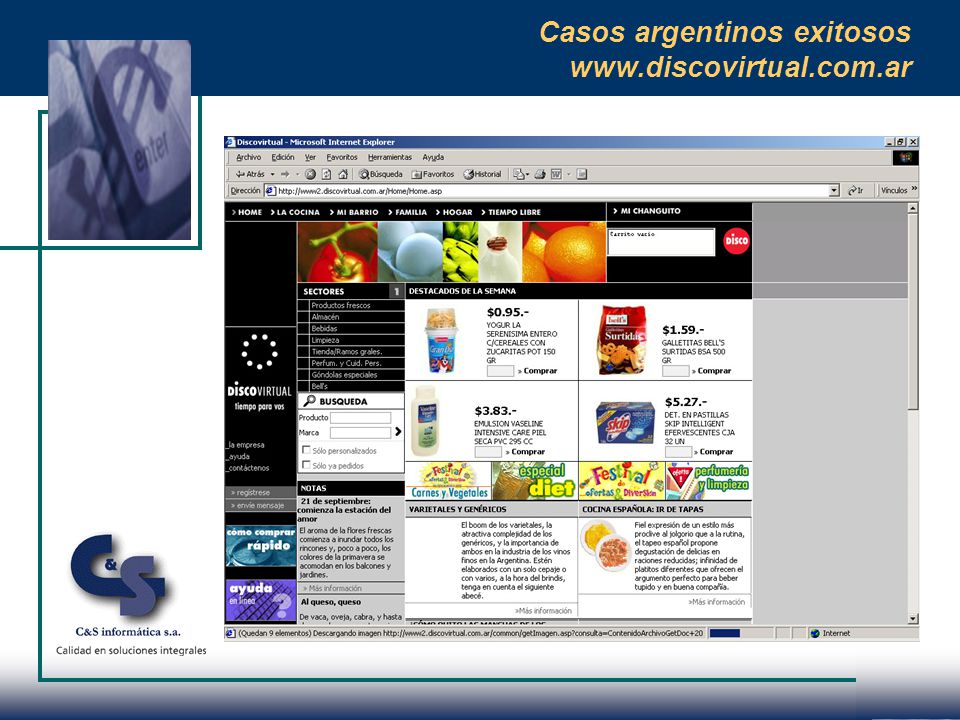Click the Mail toolbar icon

(518, 174)
